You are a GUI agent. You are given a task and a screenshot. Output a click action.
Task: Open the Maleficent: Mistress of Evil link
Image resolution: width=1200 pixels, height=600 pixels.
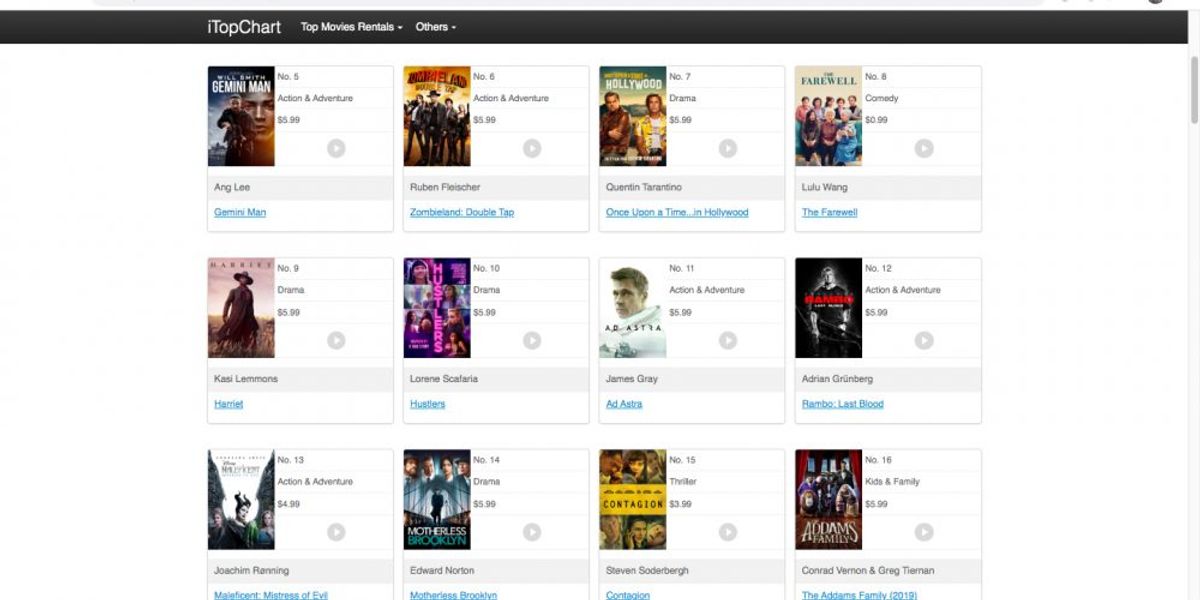coord(271,595)
